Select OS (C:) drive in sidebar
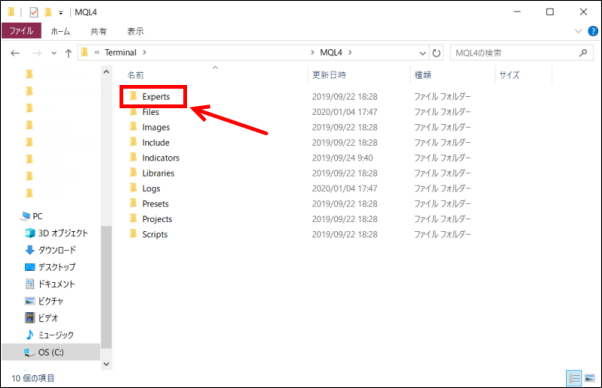 [x=51, y=352]
